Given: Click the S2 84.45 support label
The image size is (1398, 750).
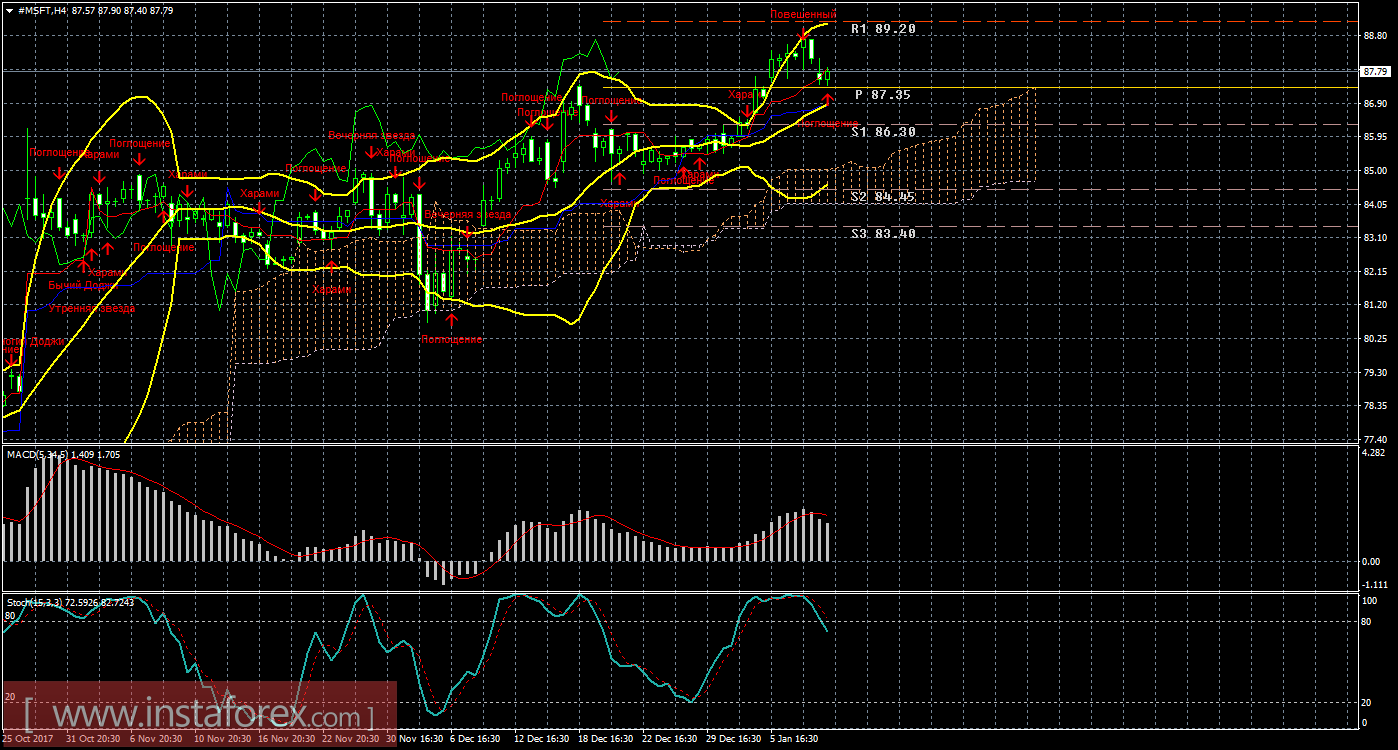Looking at the screenshot, I should click(883, 197).
